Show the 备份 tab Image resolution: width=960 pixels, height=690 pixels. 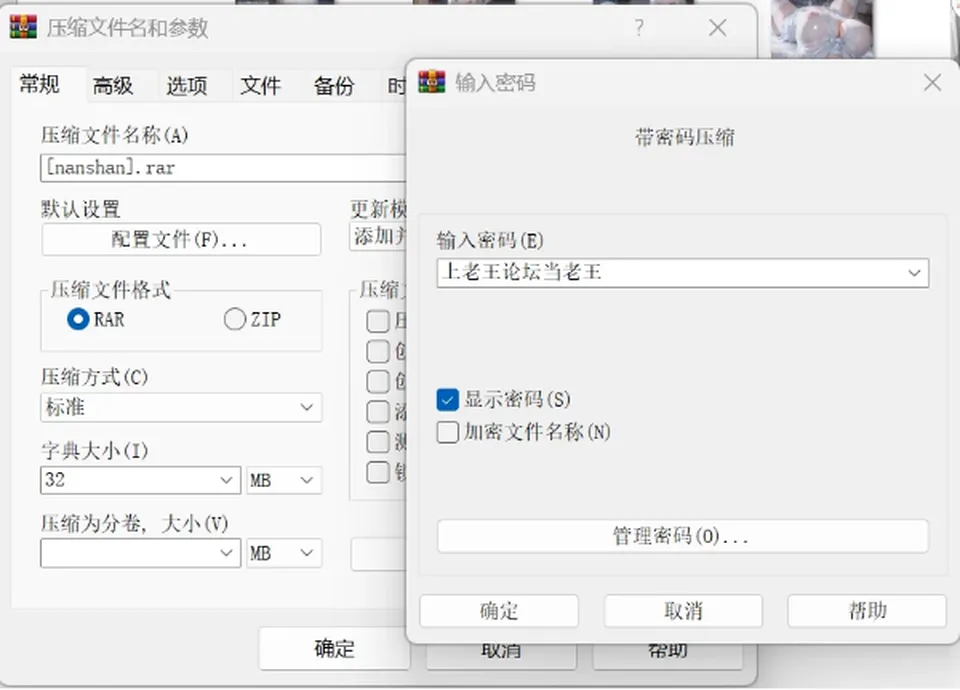(x=334, y=86)
